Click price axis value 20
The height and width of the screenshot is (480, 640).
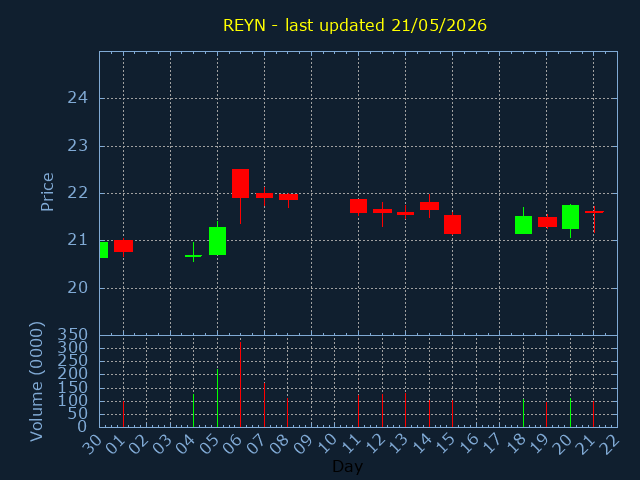tap(78, 288)
